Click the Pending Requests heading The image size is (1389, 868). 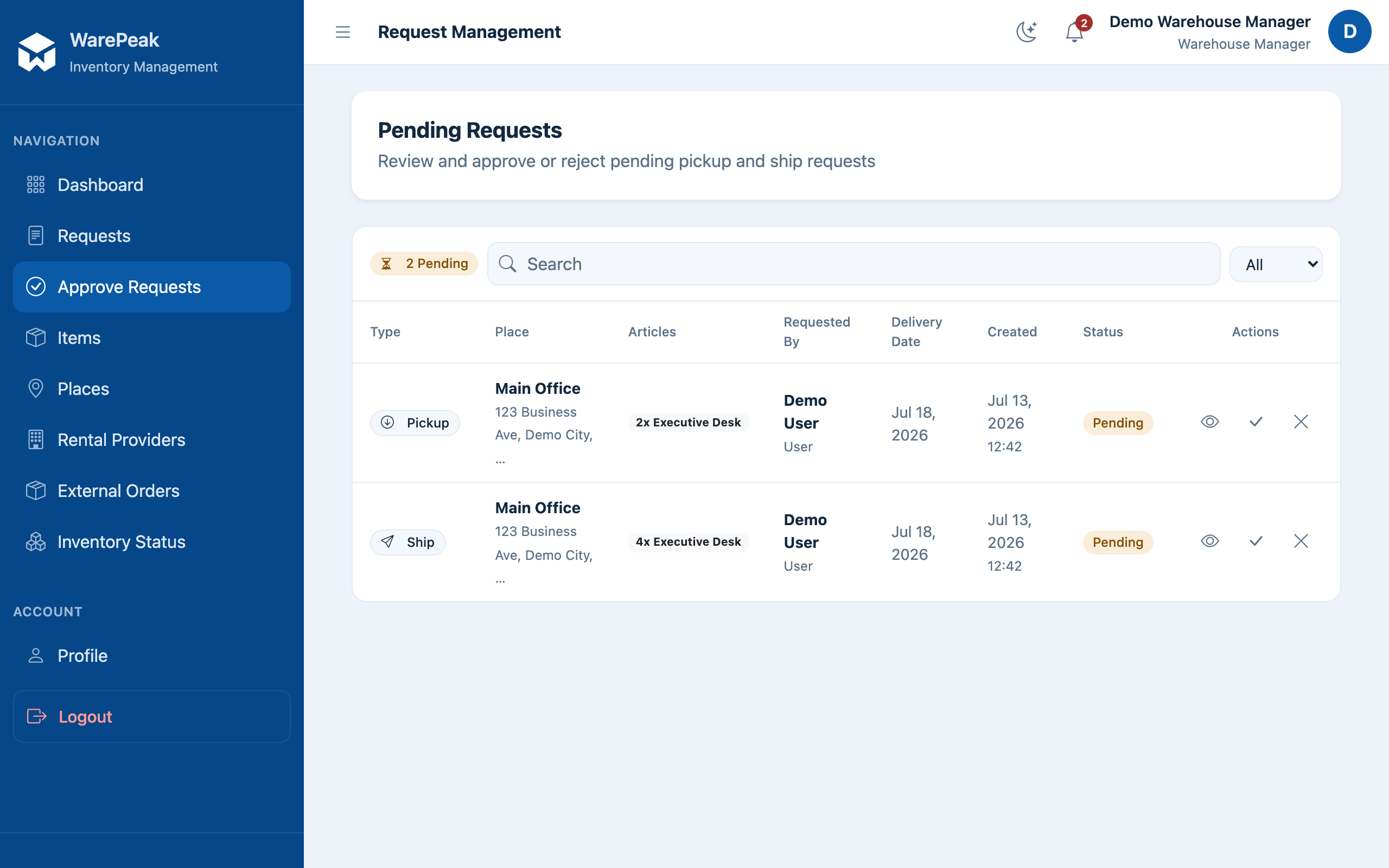click(469, 130)
